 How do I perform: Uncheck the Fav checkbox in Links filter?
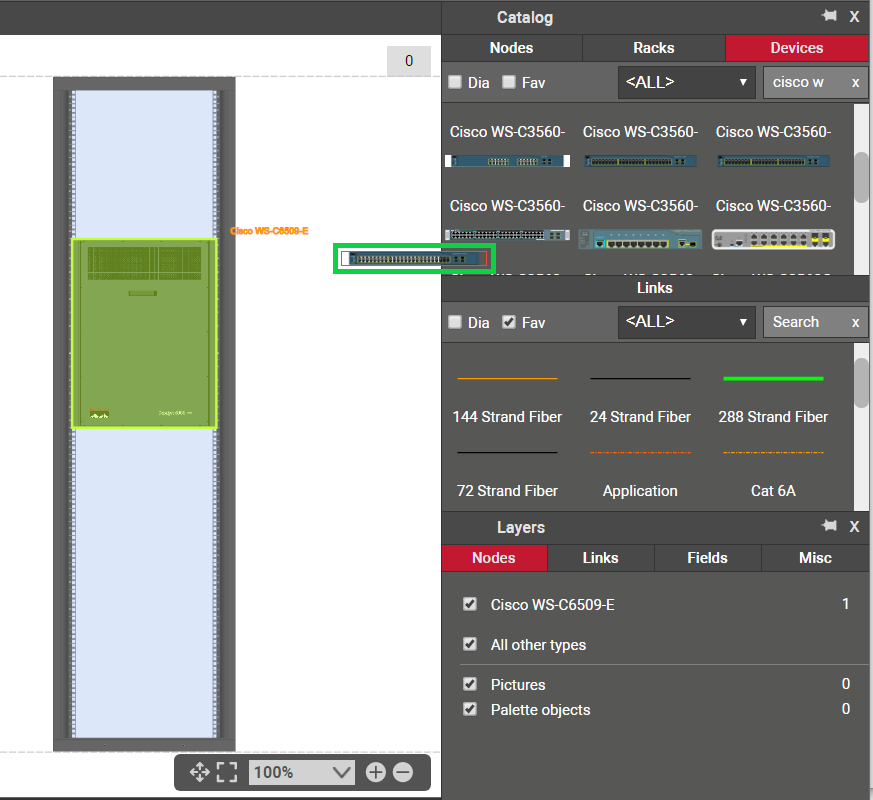pos(509,322)
